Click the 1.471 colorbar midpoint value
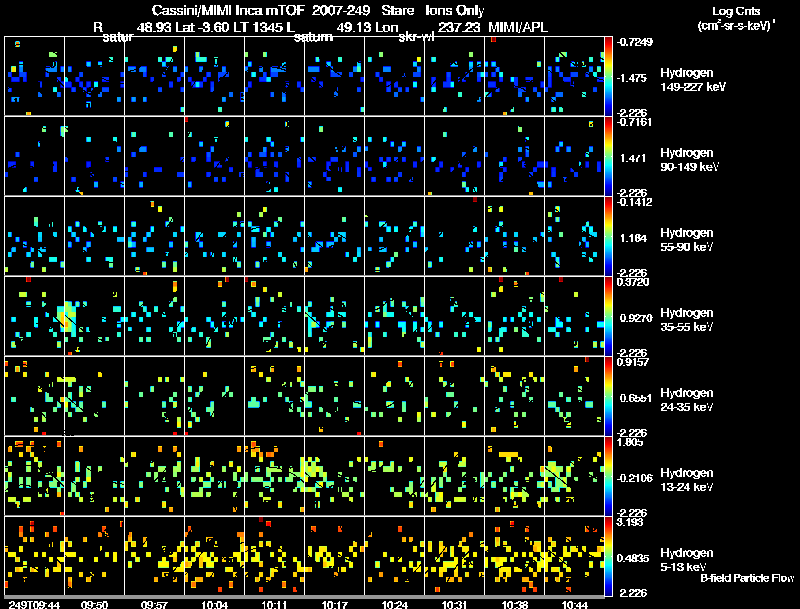The width and height of the screenshot is (800, 609). click(633, 159)
